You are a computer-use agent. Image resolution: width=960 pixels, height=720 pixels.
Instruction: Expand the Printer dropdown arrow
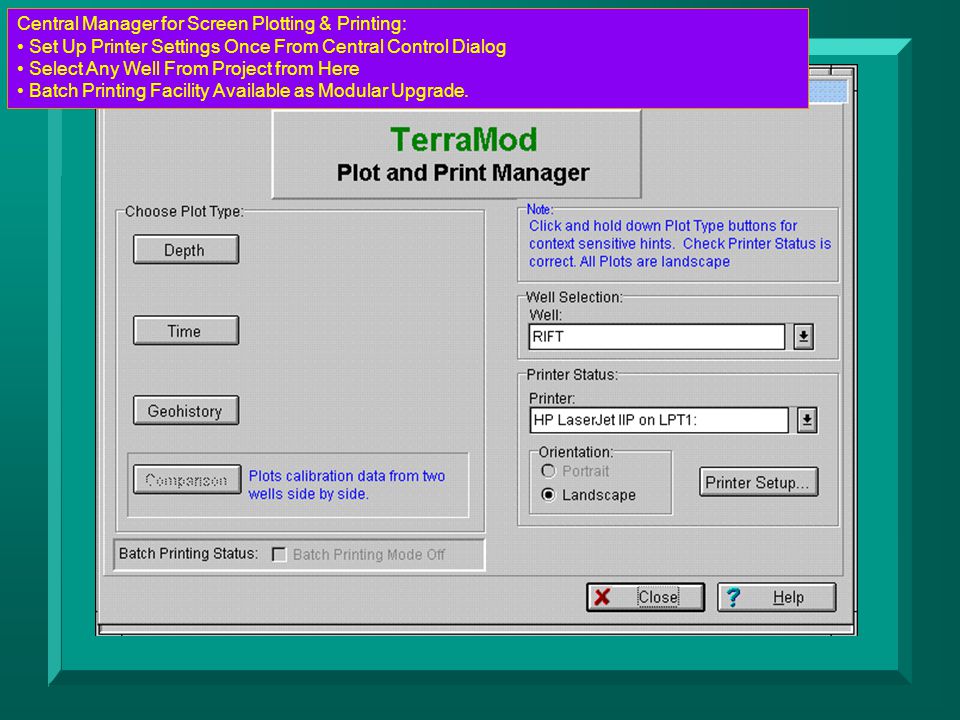point(807,421)
